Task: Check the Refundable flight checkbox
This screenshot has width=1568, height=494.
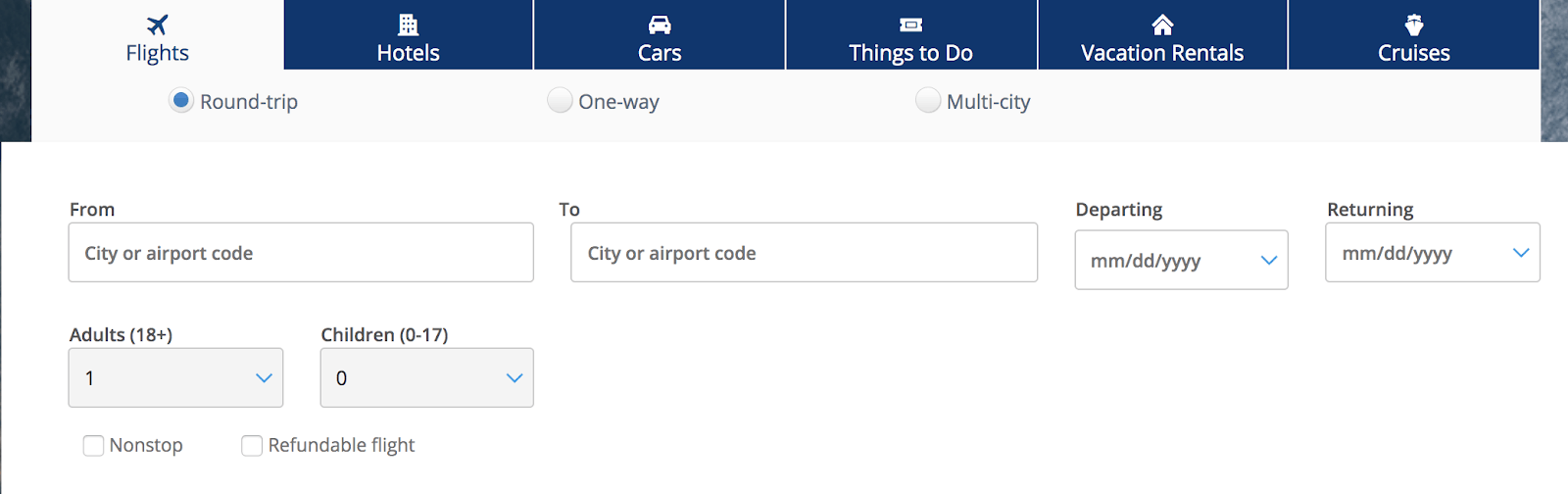Action: [x=252, y=446]
